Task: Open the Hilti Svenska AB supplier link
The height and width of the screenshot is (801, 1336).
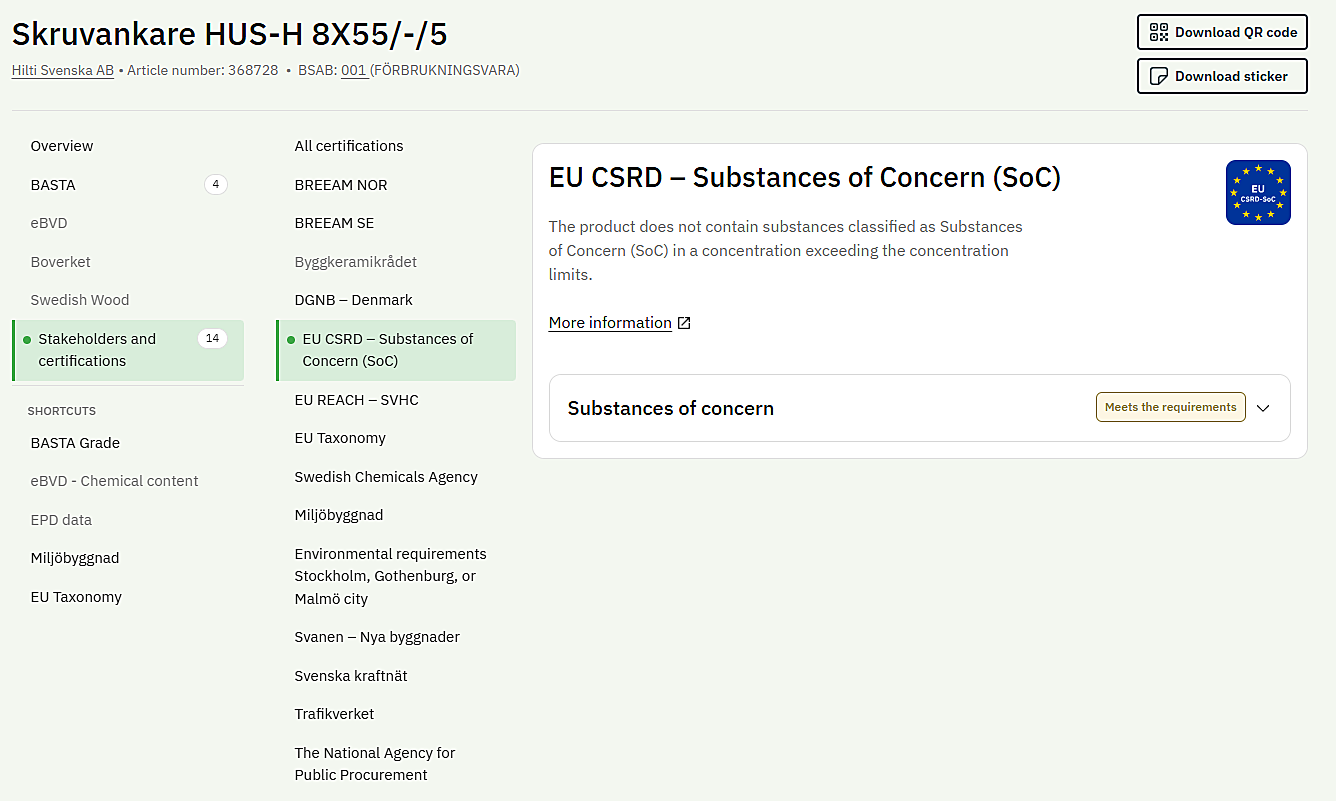Action: click(63, 71)
